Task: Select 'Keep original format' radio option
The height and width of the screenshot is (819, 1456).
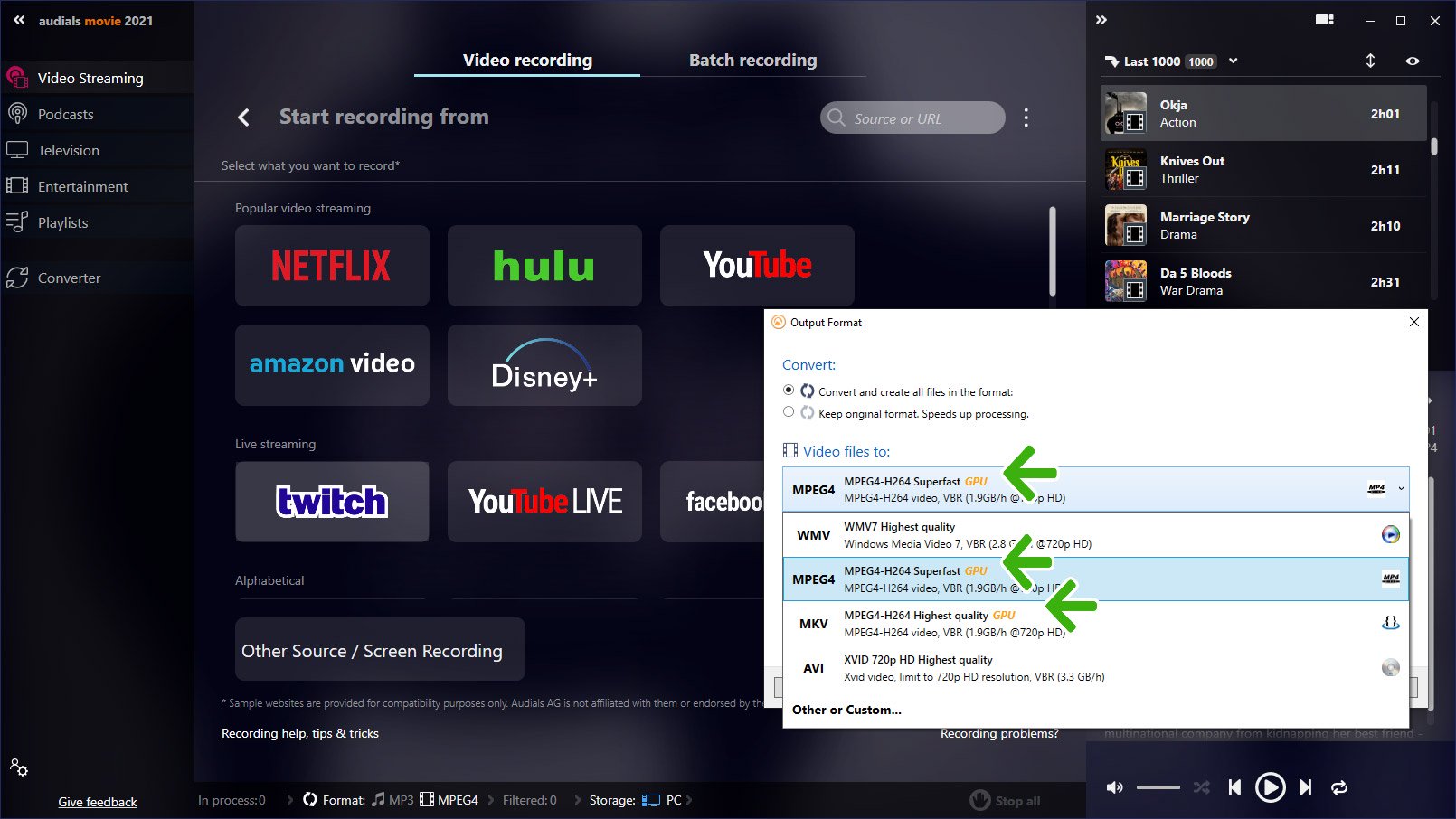Action: (x=789, y=412)
